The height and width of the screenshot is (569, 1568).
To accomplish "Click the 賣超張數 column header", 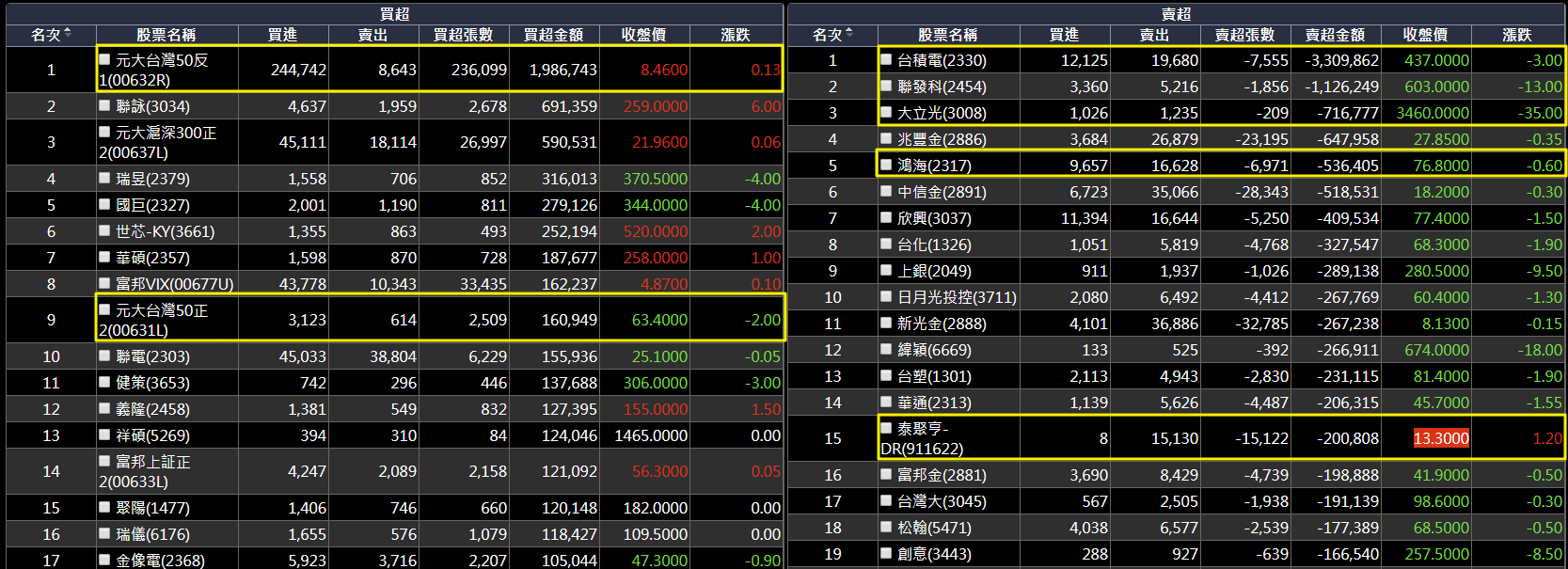I will click(x=1244, y=35).
